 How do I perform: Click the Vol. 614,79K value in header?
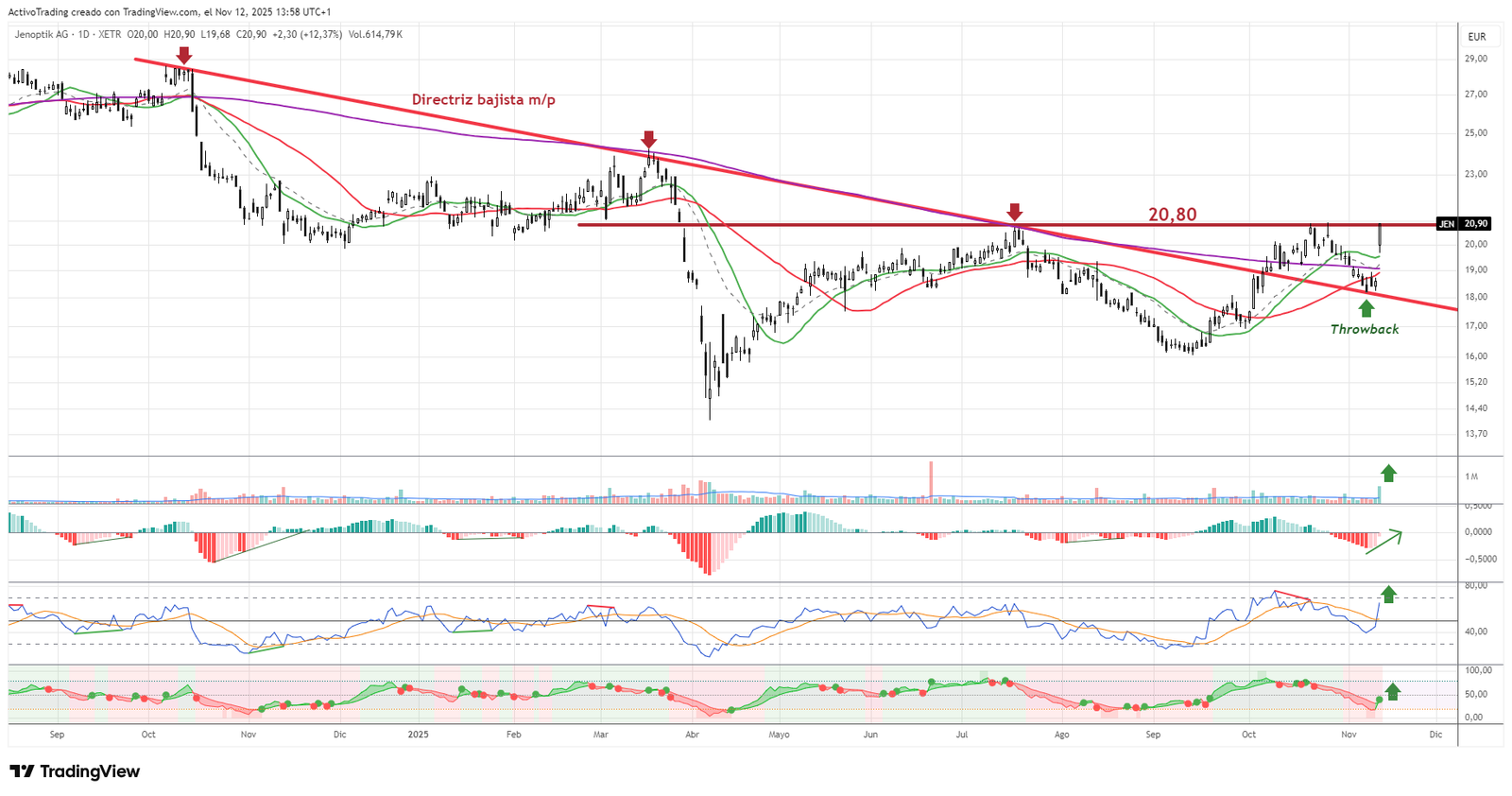[x=375, y=34]
